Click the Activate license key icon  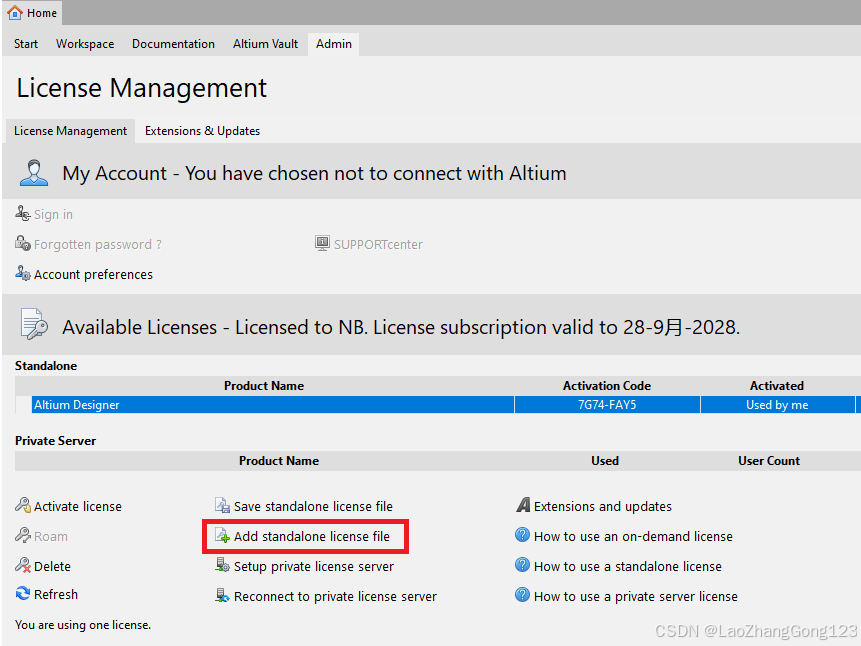click(23, 505)
